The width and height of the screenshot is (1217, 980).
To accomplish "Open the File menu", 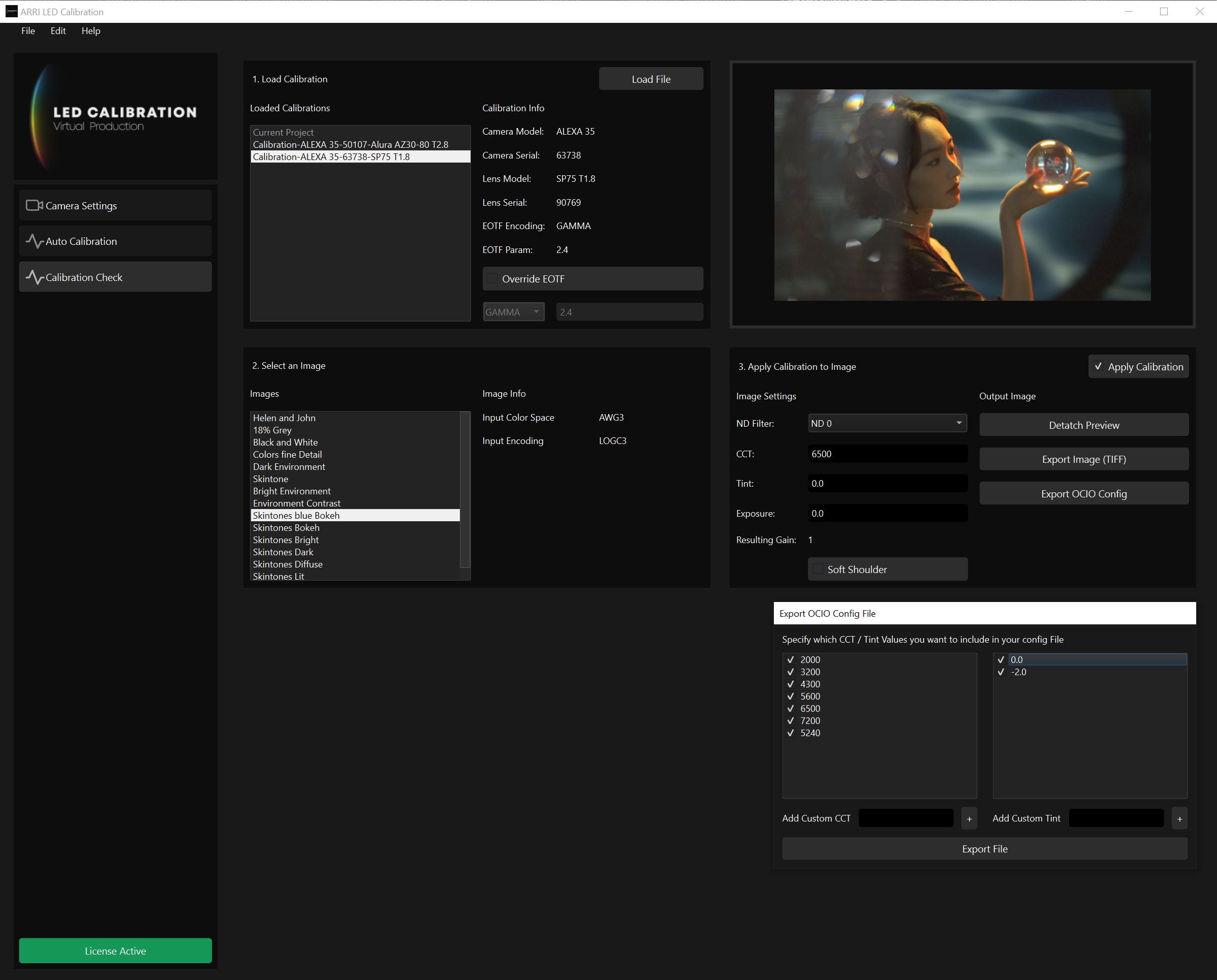I will [27, 31].
